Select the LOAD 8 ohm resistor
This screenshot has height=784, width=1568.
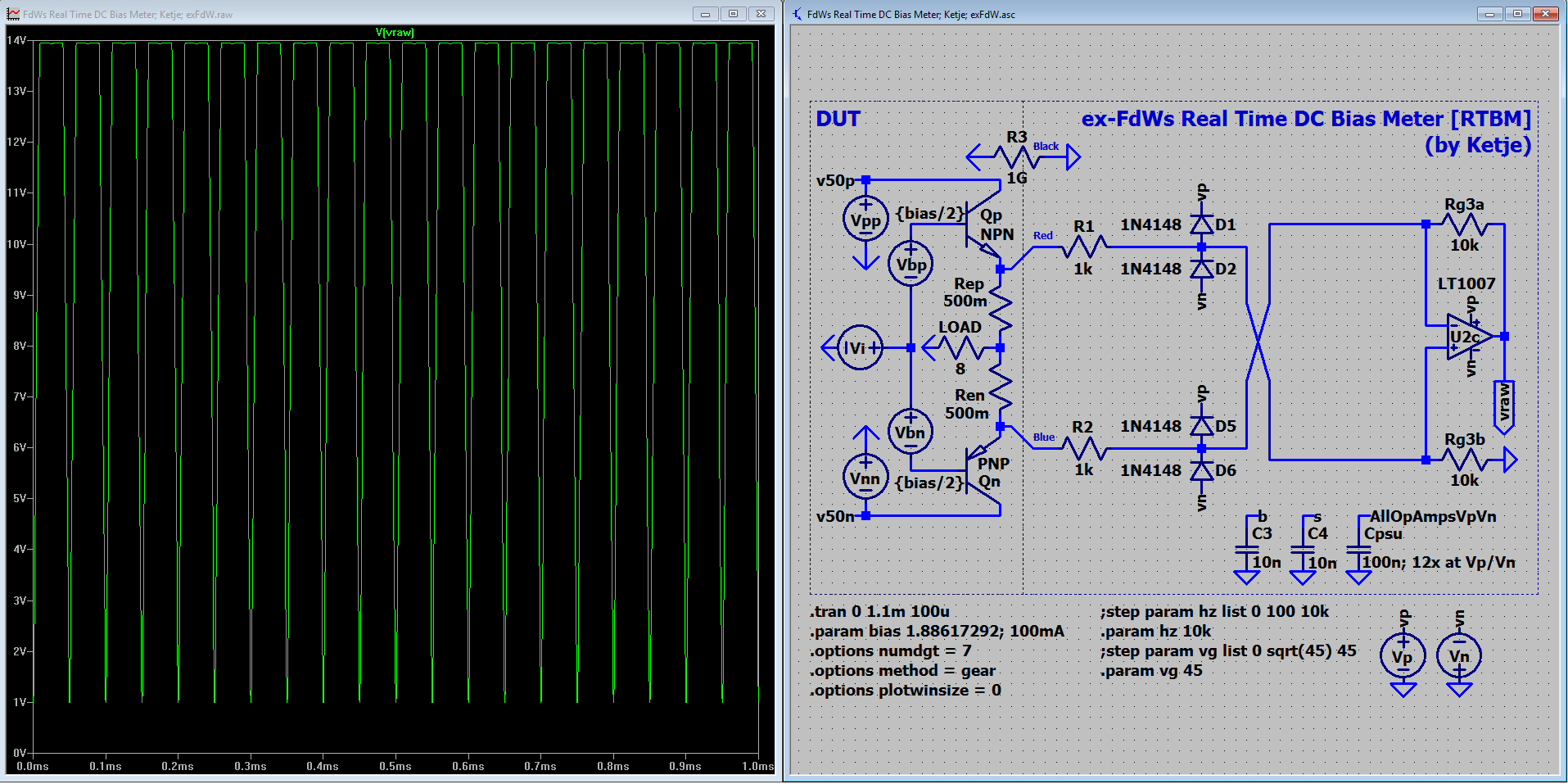[x=960, y=347]
